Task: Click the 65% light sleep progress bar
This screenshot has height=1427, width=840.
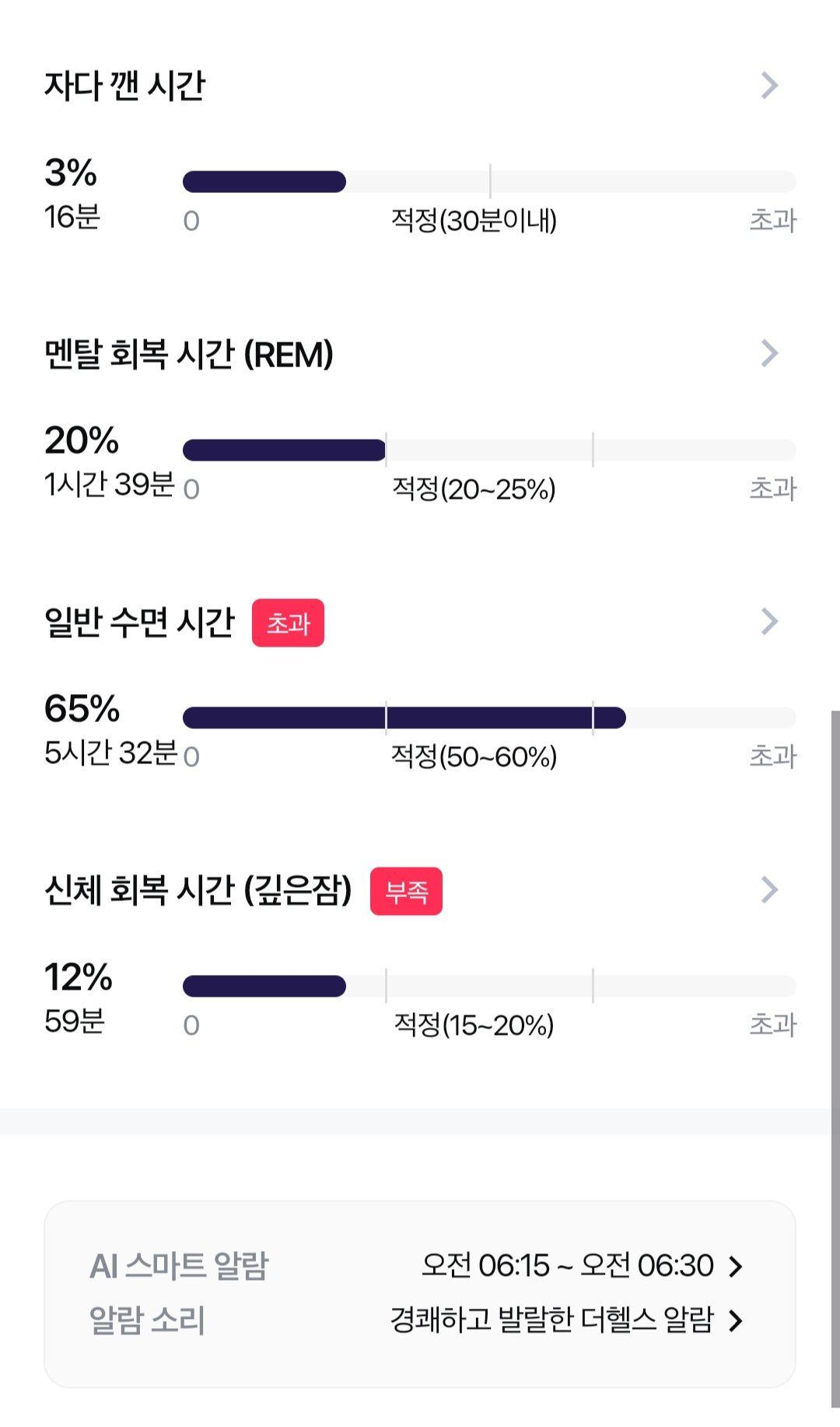Action: (489, 717)
